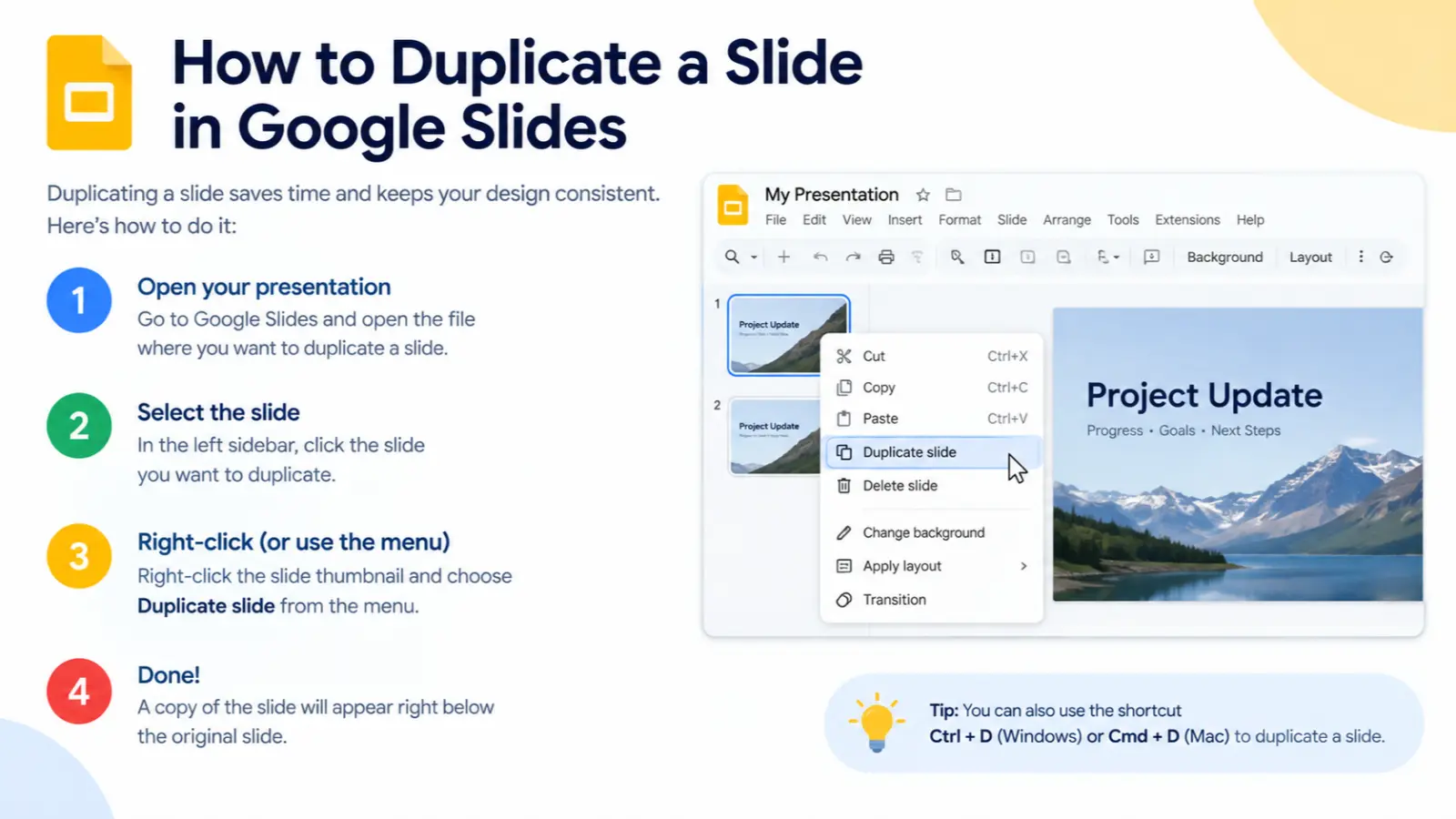Open the Help menu
The width and height of the screenshot is (1456, 819).
tap(1250, 220)
